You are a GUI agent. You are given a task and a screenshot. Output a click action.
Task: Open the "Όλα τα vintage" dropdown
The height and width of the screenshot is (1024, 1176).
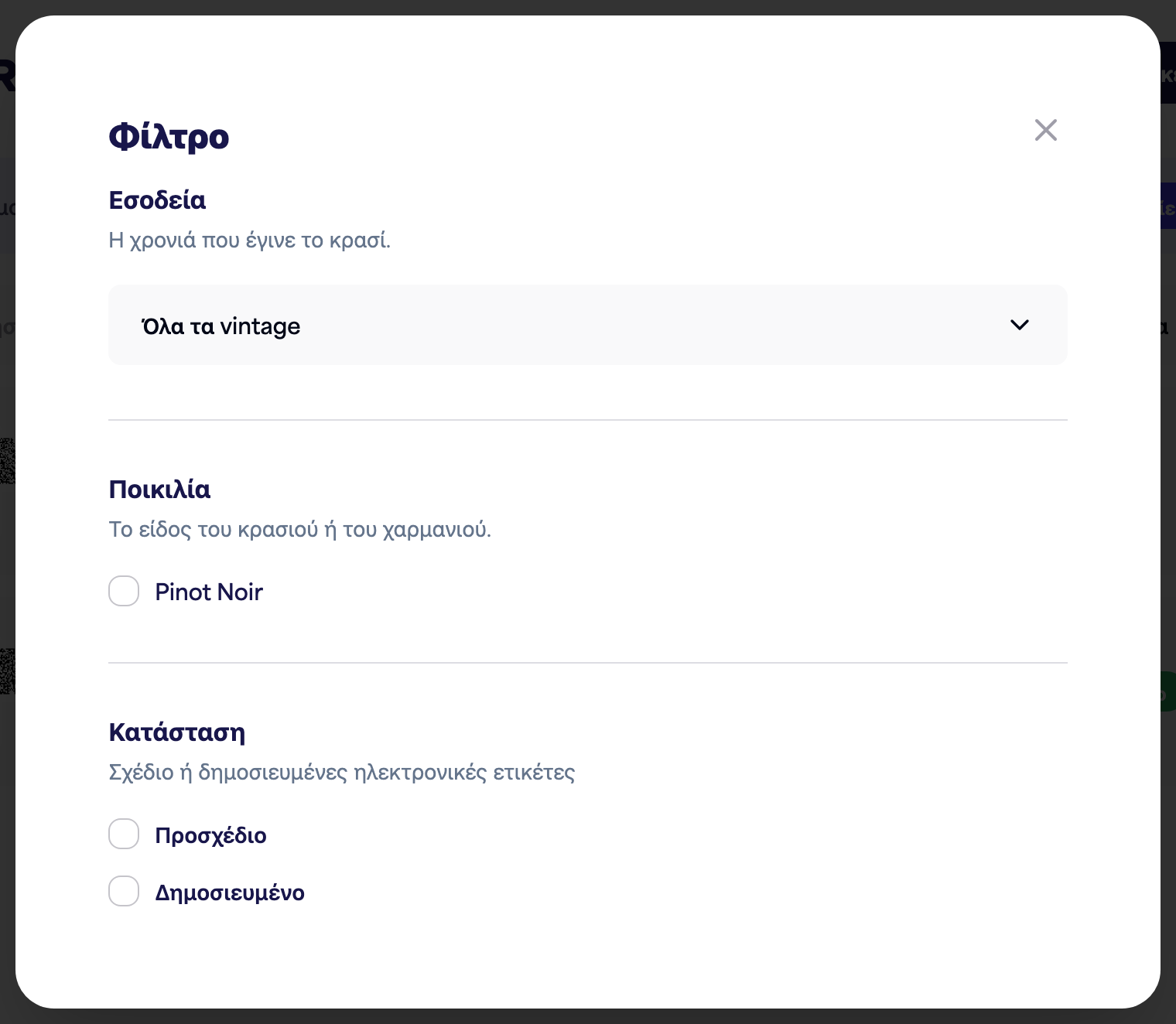pos(587,325)
